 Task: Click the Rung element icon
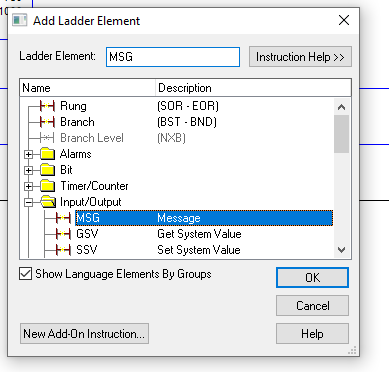point(47,106)
